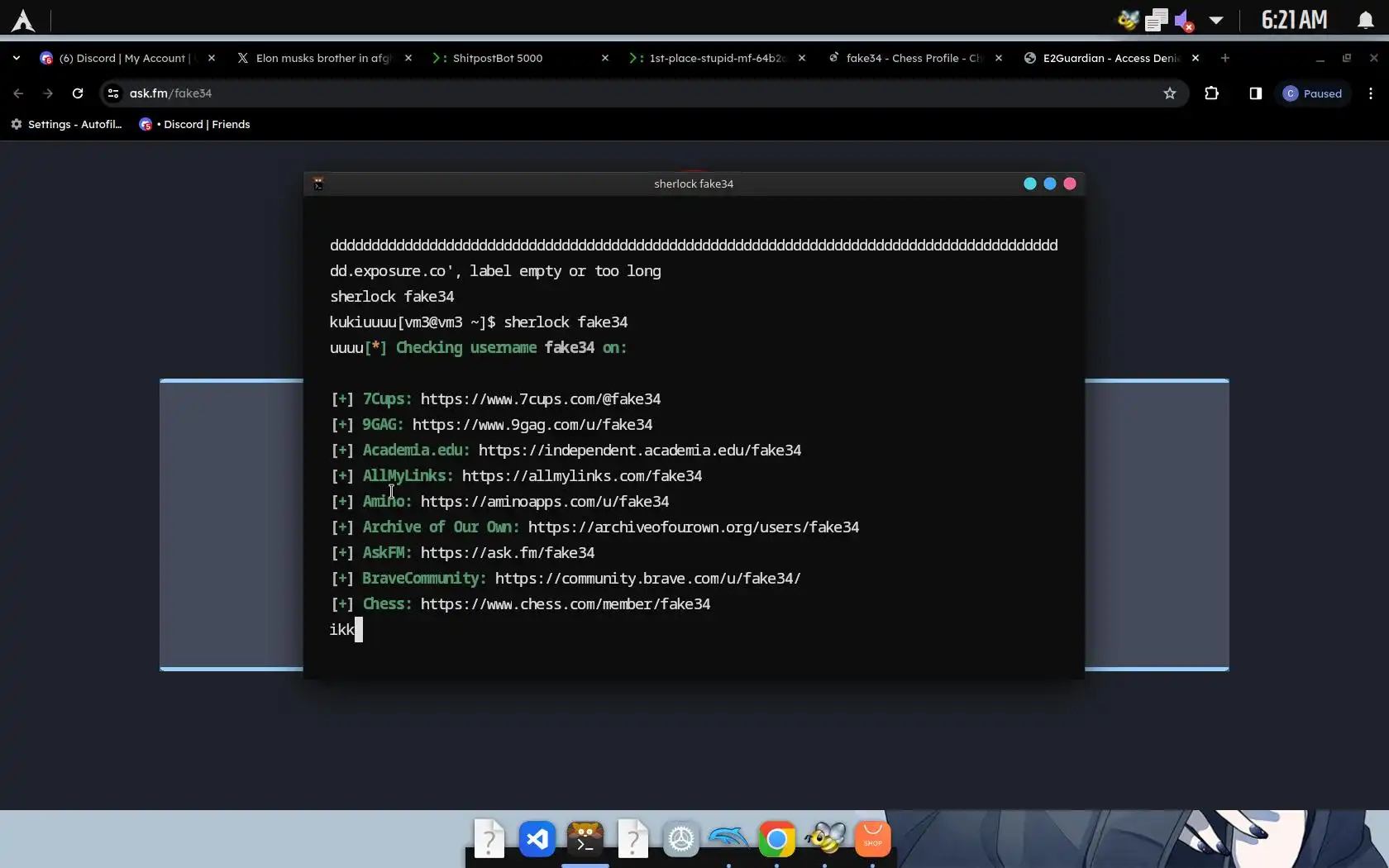The height and width of the screenshot is (868, 1389).
Task: Open the Paused profile button
Action: point(1313,93)
